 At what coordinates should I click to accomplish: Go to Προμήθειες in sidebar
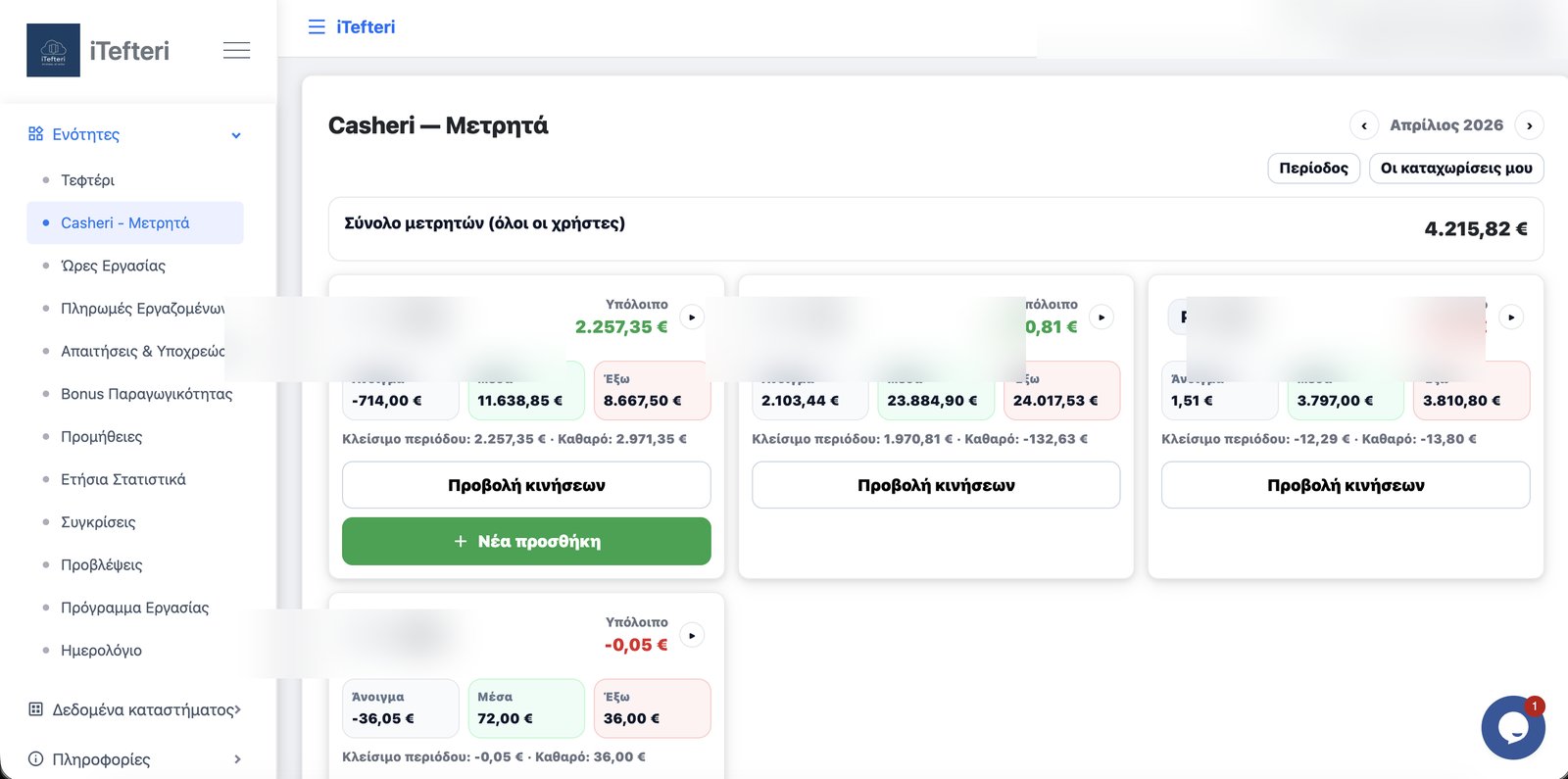[101, 437]
